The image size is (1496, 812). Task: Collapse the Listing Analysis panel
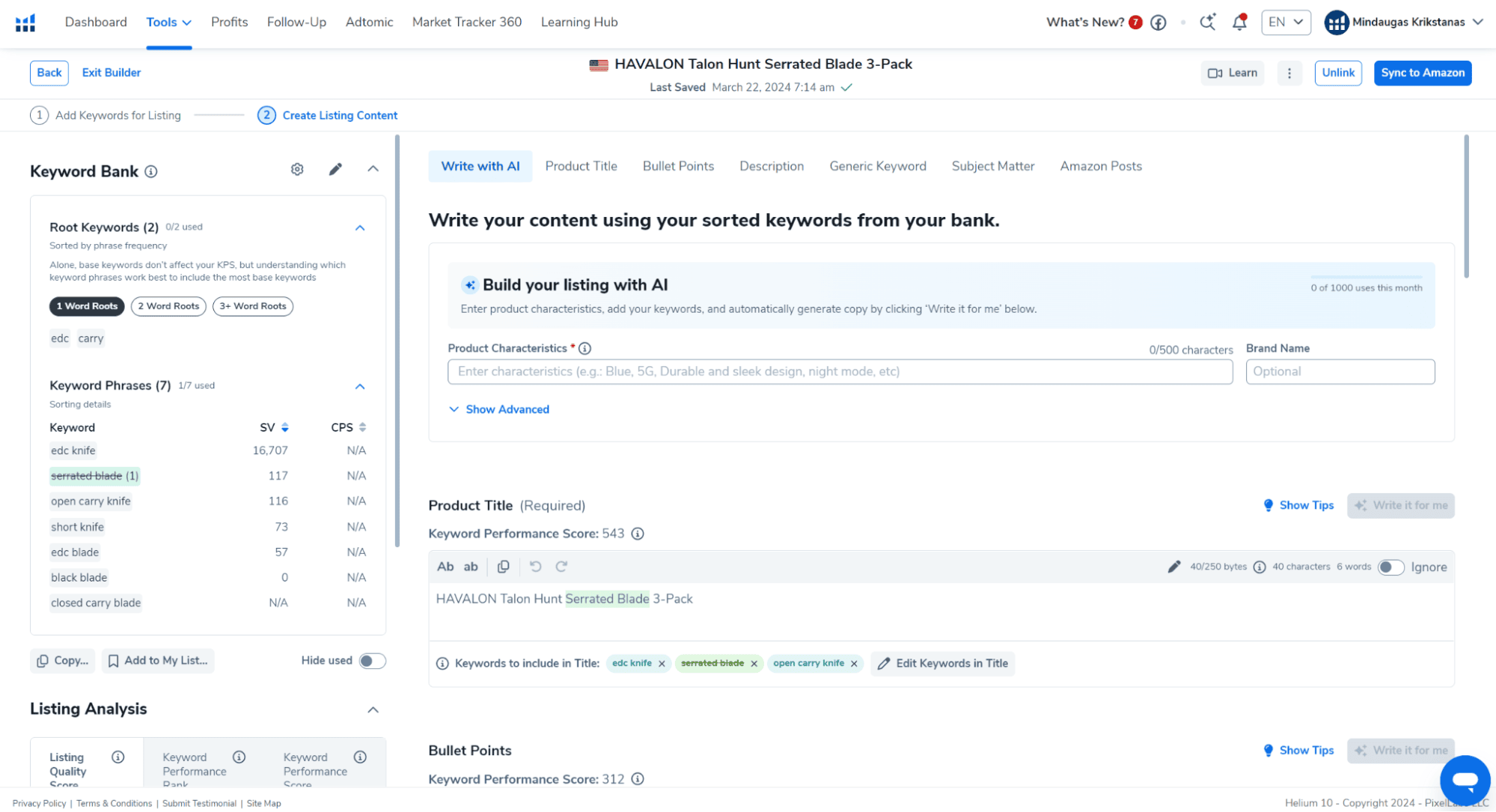point(373,709)
